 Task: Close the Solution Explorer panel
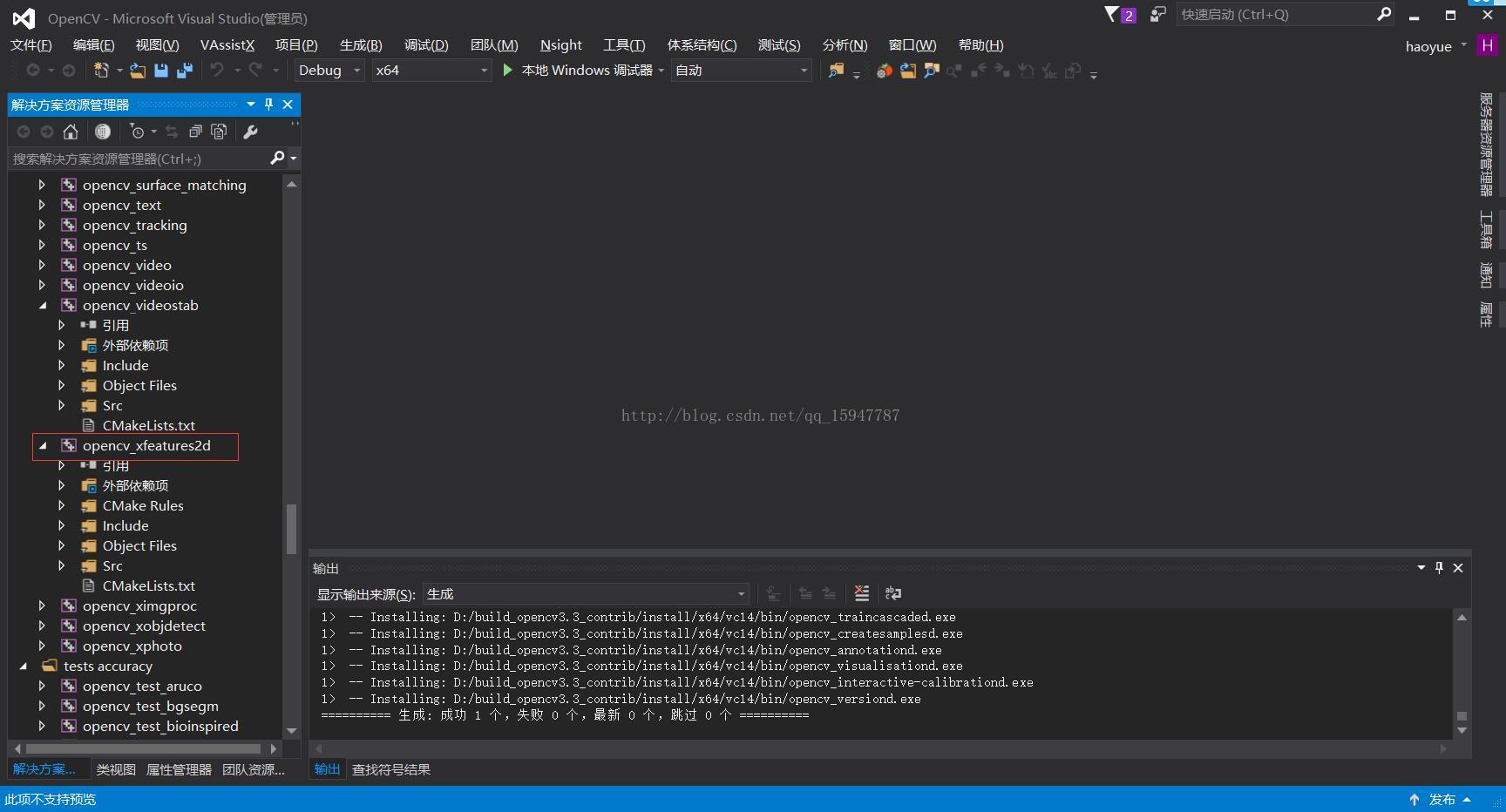[288, 105]
